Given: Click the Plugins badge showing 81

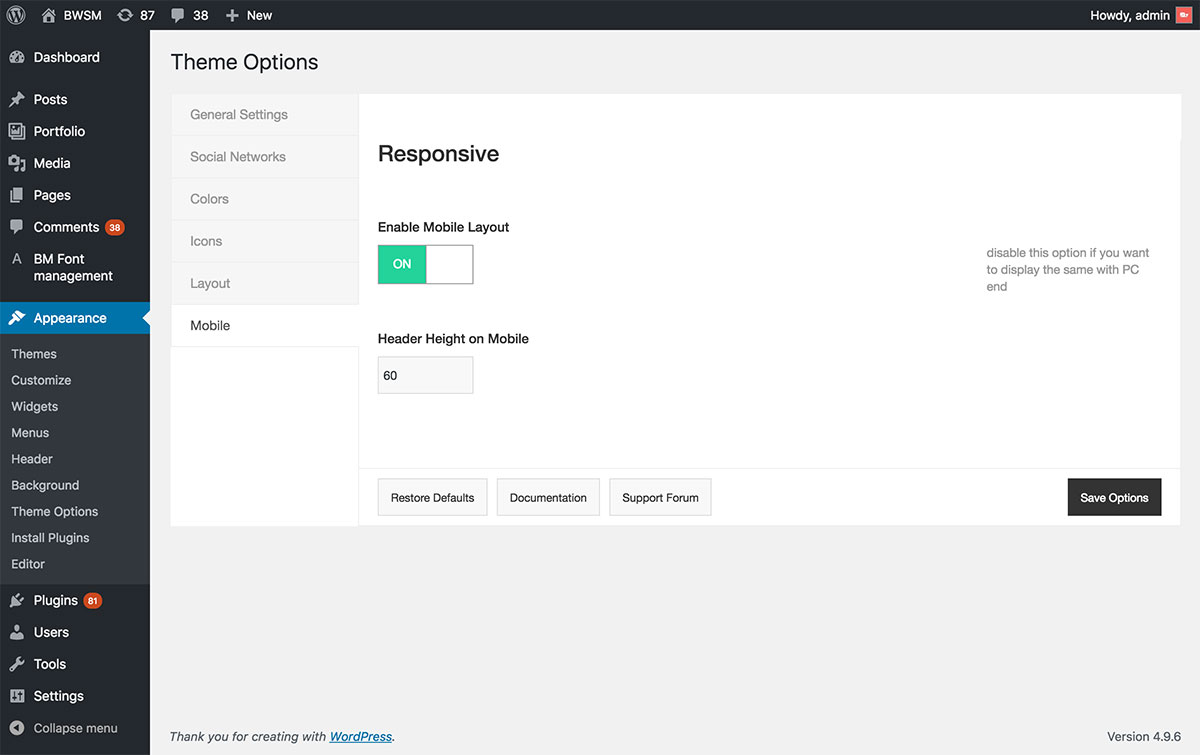Looking at the screenshot, I should [93, 601].
